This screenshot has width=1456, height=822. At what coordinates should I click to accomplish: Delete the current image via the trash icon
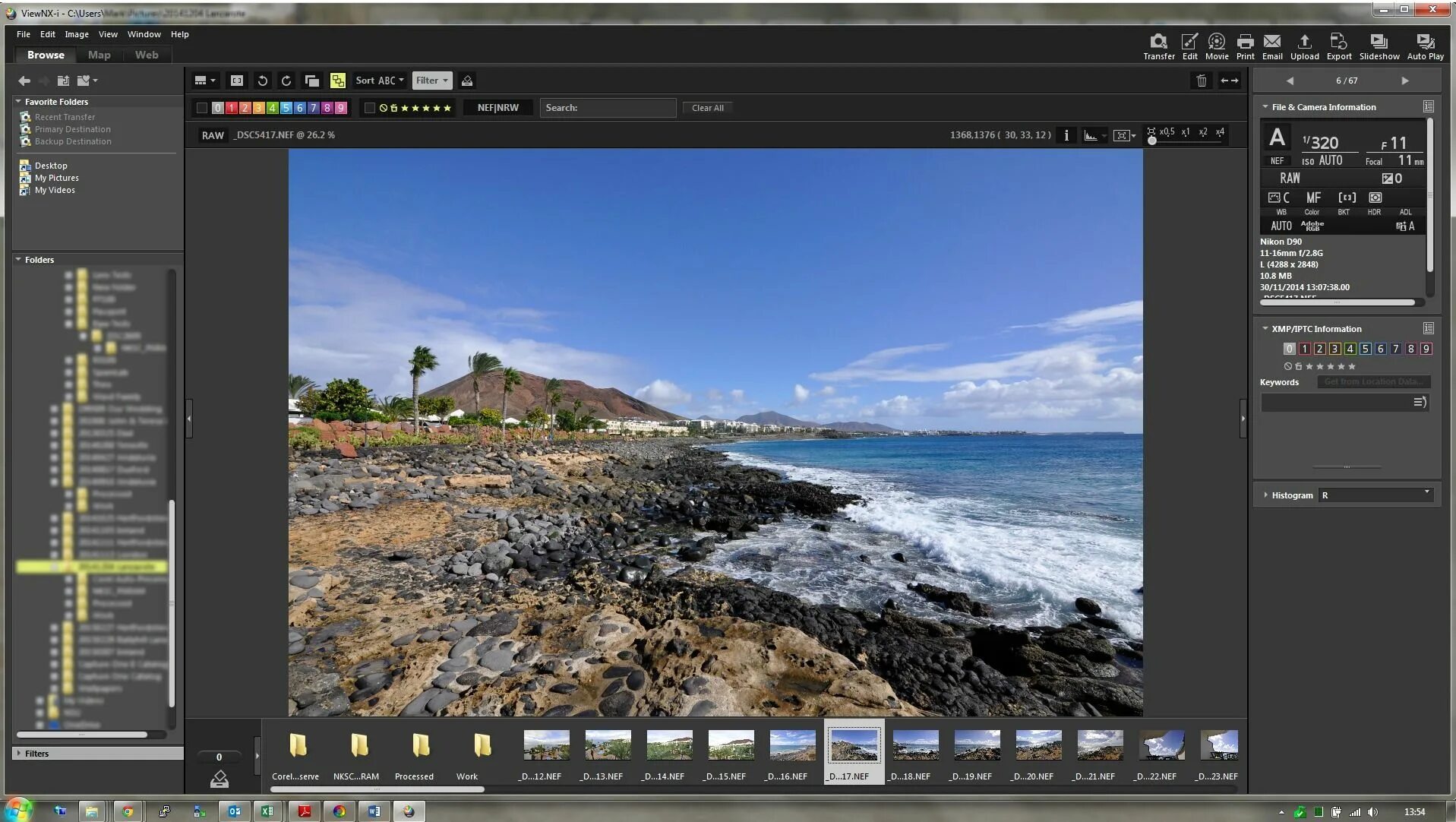click(x=1200, y=80)
